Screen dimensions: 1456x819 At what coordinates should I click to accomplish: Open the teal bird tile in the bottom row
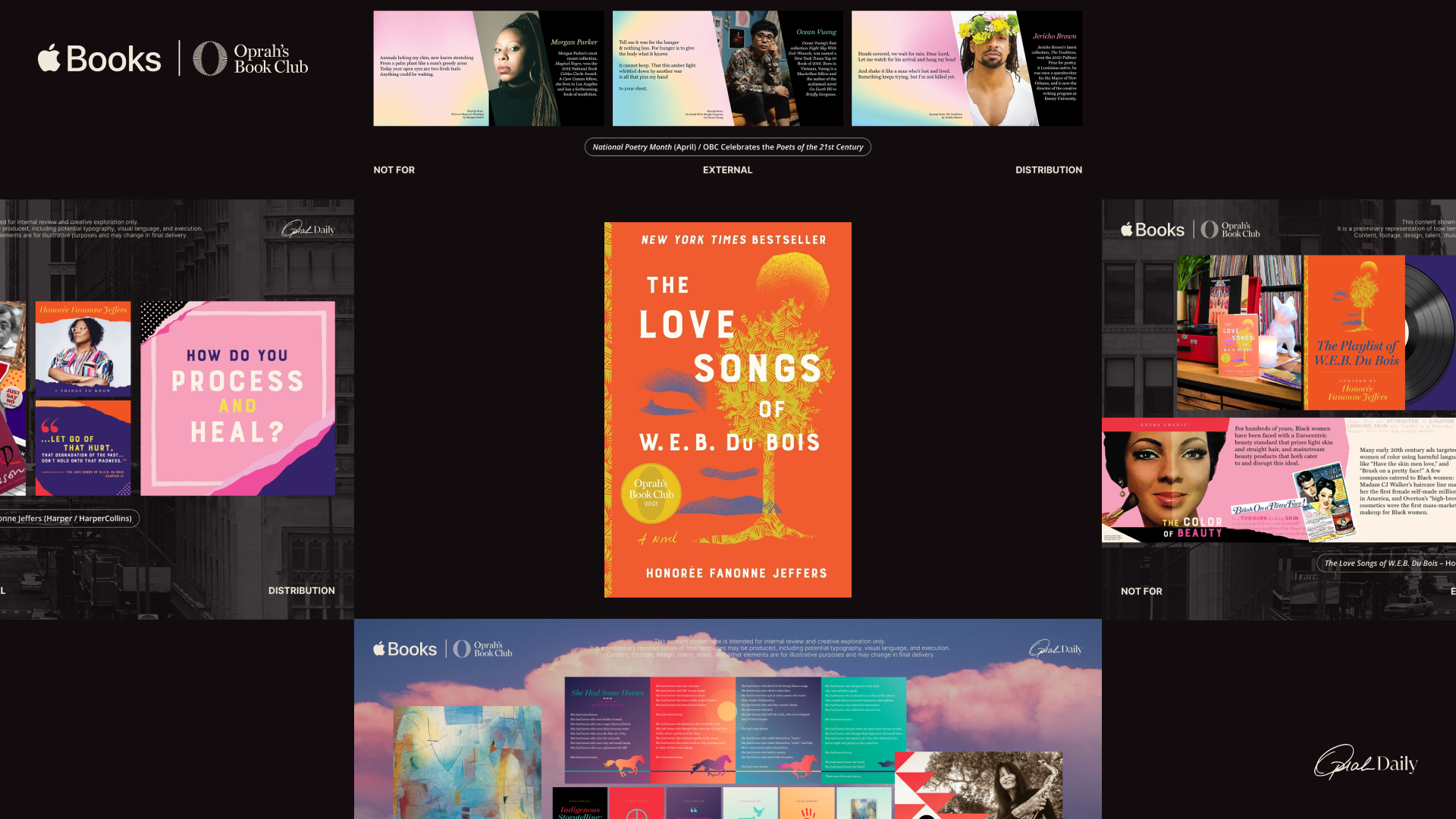click(751, 803)
